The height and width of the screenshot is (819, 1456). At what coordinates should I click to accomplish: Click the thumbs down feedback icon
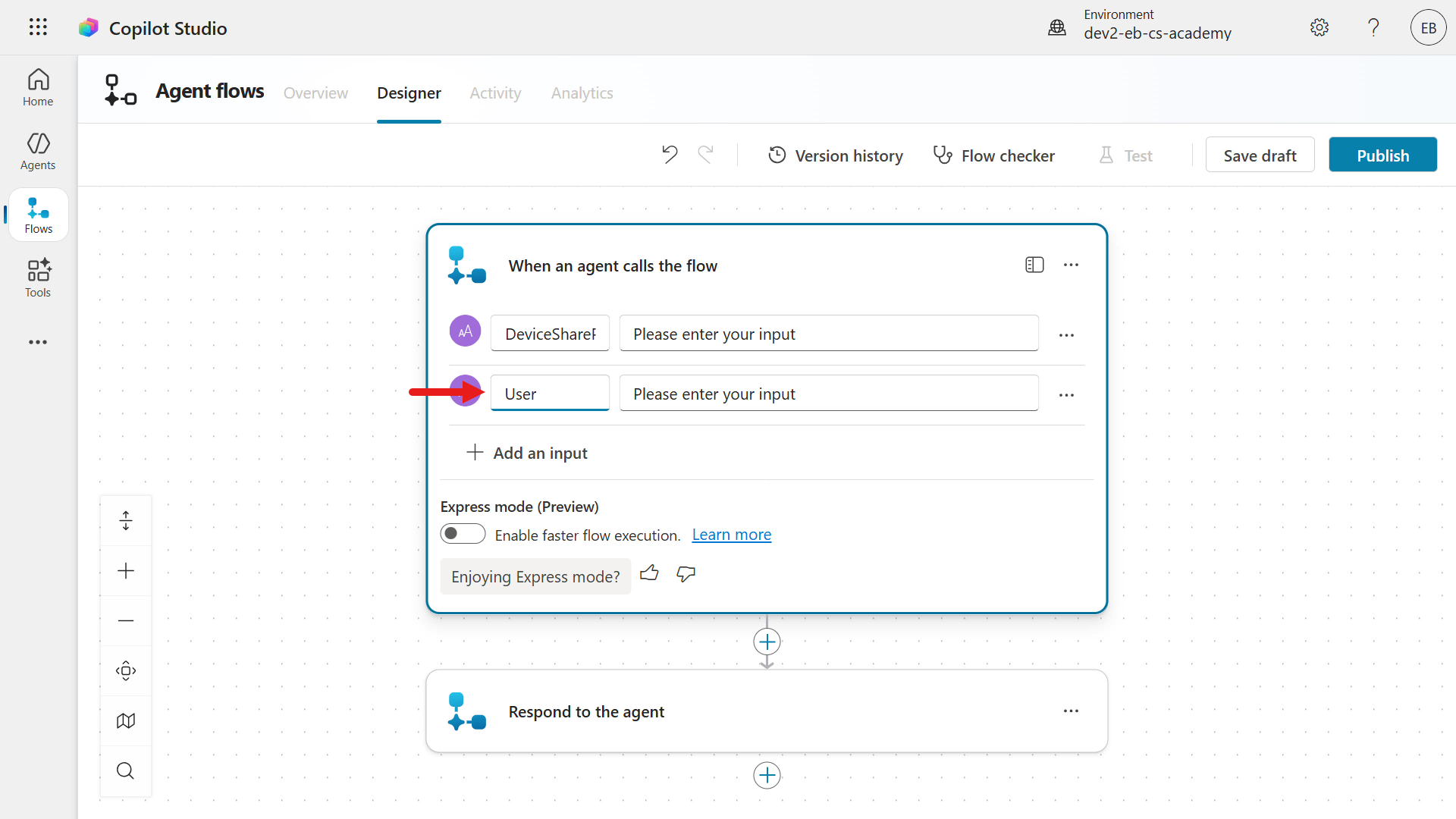[x=686, y=574]
